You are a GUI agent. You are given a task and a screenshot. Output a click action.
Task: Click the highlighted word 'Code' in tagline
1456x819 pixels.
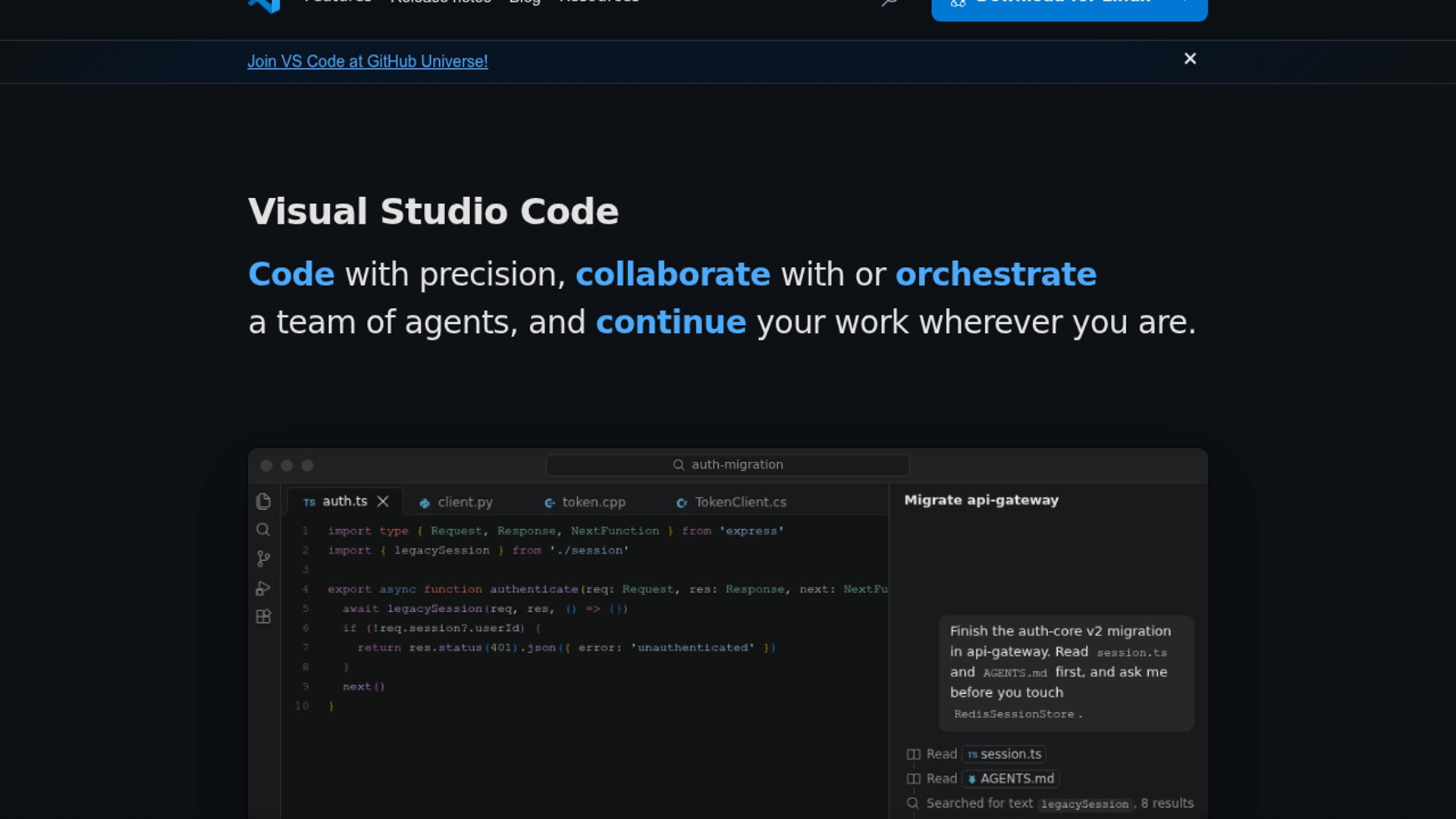[x=291, y=274]
